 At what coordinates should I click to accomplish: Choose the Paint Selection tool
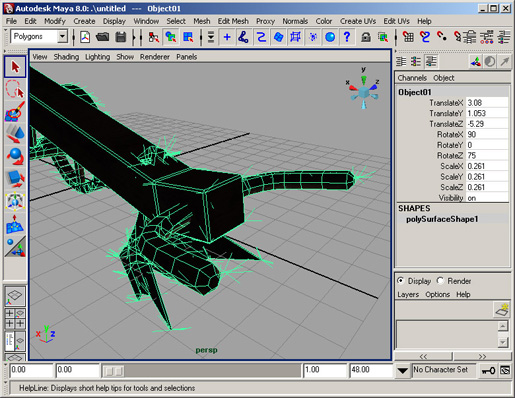point(15,112)
